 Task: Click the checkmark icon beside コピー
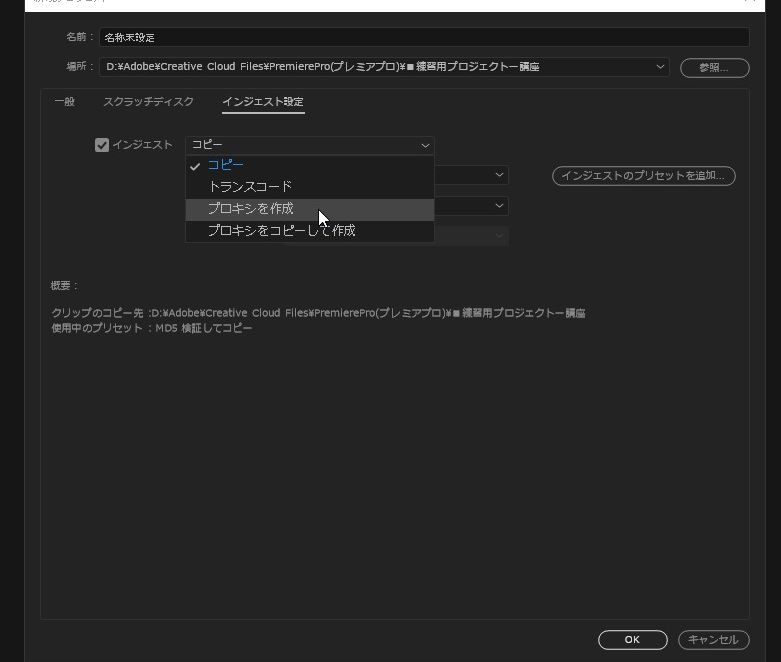196,166
